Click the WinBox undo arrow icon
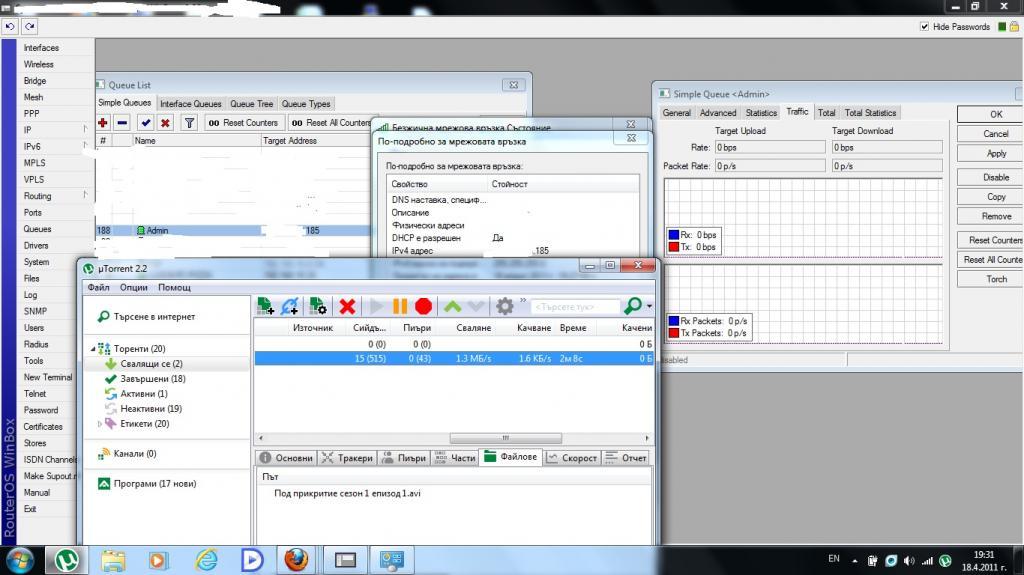Viewport: 1024px width, 575px height. (x=11, y=26)
